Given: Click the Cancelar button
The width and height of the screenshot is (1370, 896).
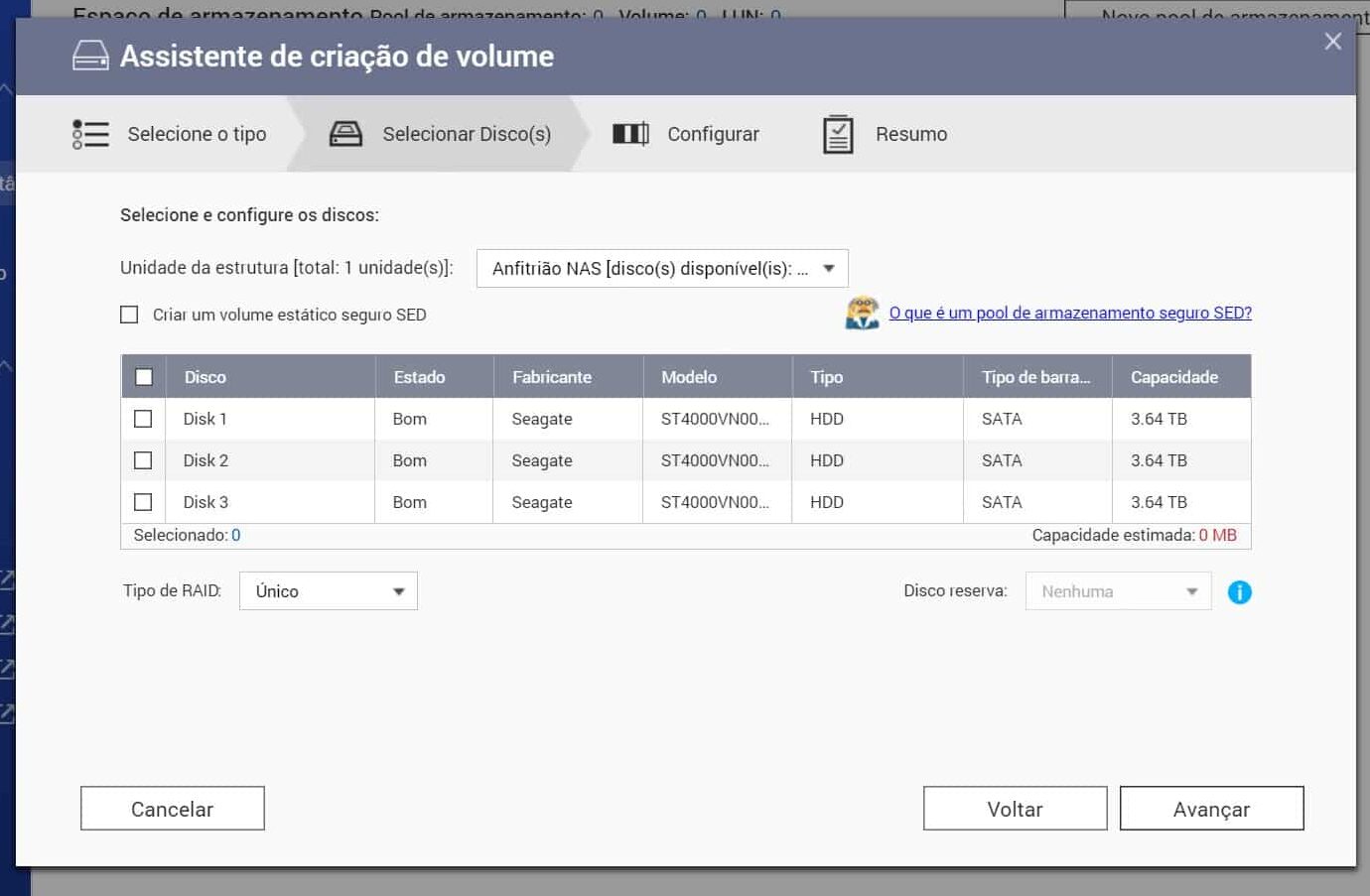Looking at the screenshot, I should [173, 809].
